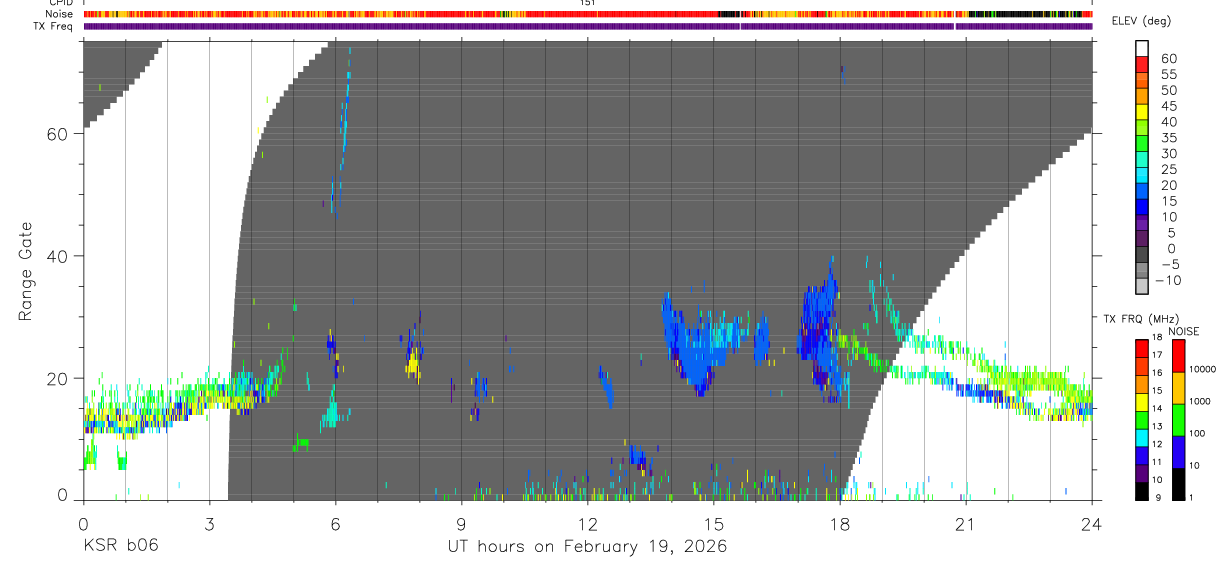Click the NOISE legend label "100"

click(1198, 433)
